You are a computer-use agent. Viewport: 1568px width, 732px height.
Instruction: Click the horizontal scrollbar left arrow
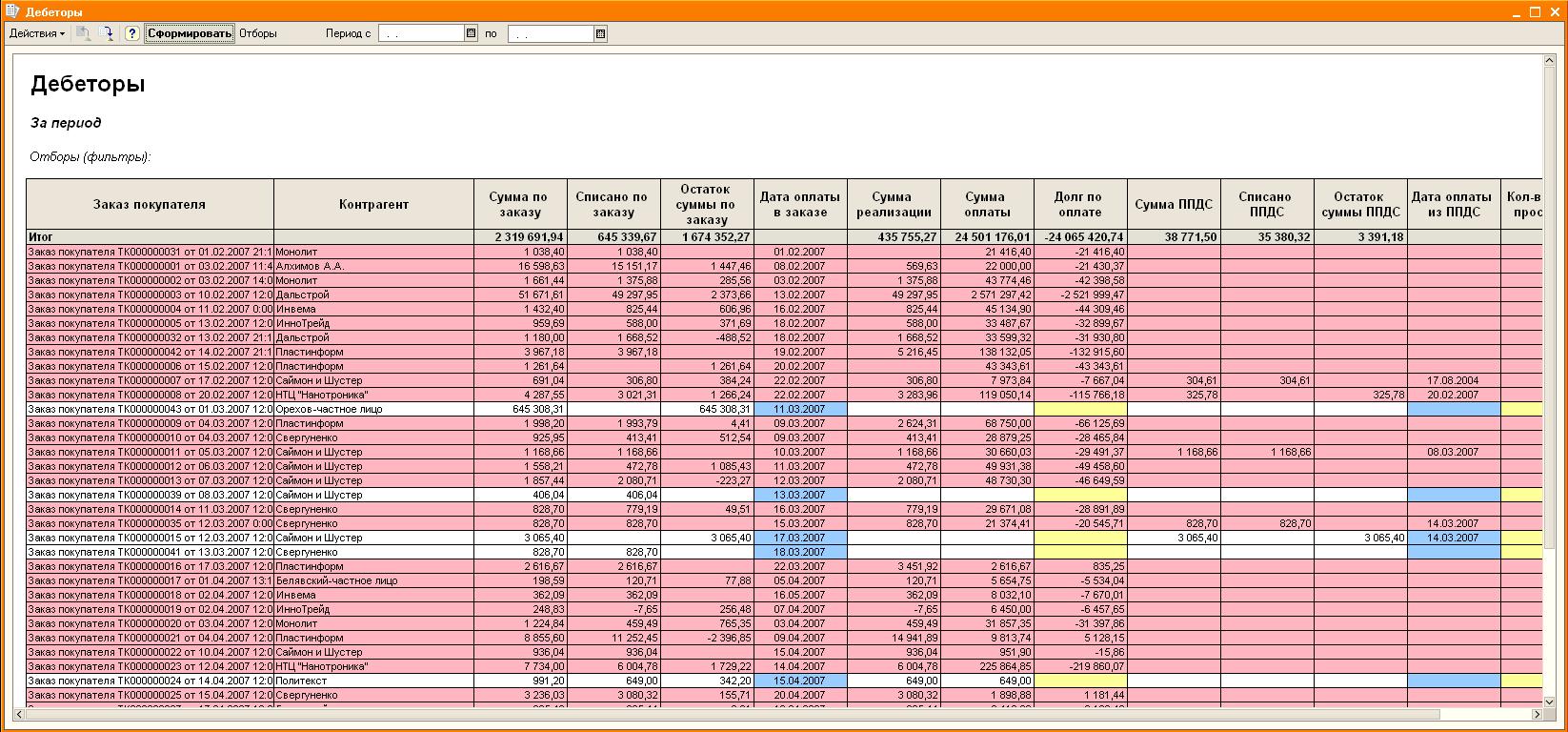(19, 714)
